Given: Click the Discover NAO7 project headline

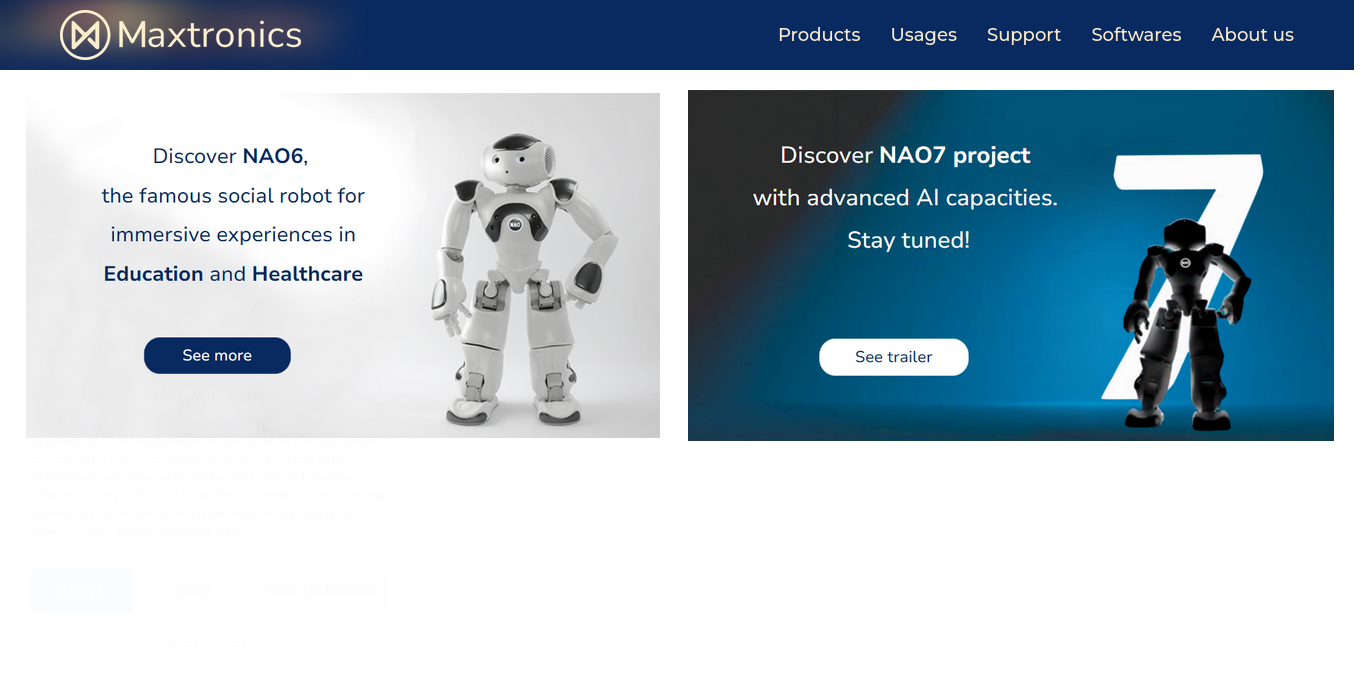Looking at the screenshot, I should 905,155.
